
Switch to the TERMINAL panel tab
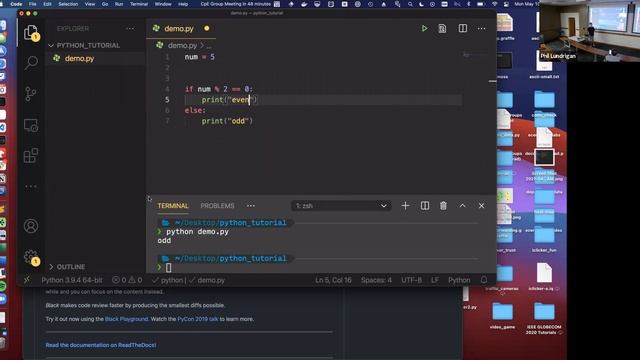[173, 206]
